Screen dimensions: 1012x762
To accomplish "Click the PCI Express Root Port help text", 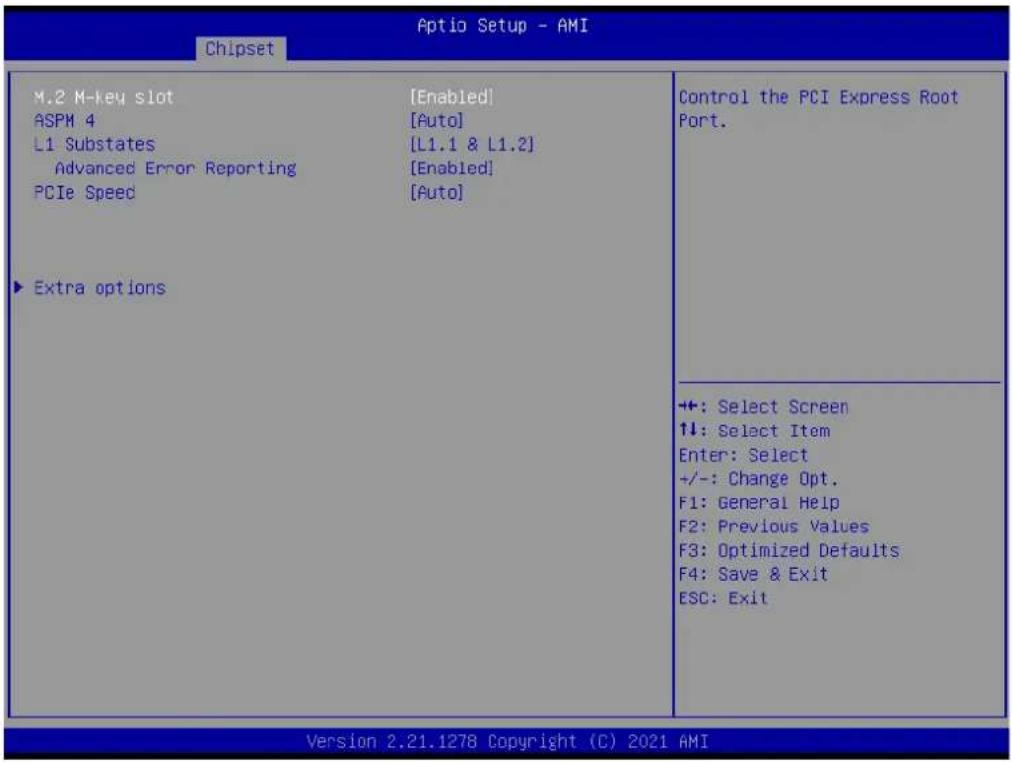I will (818, 109).
